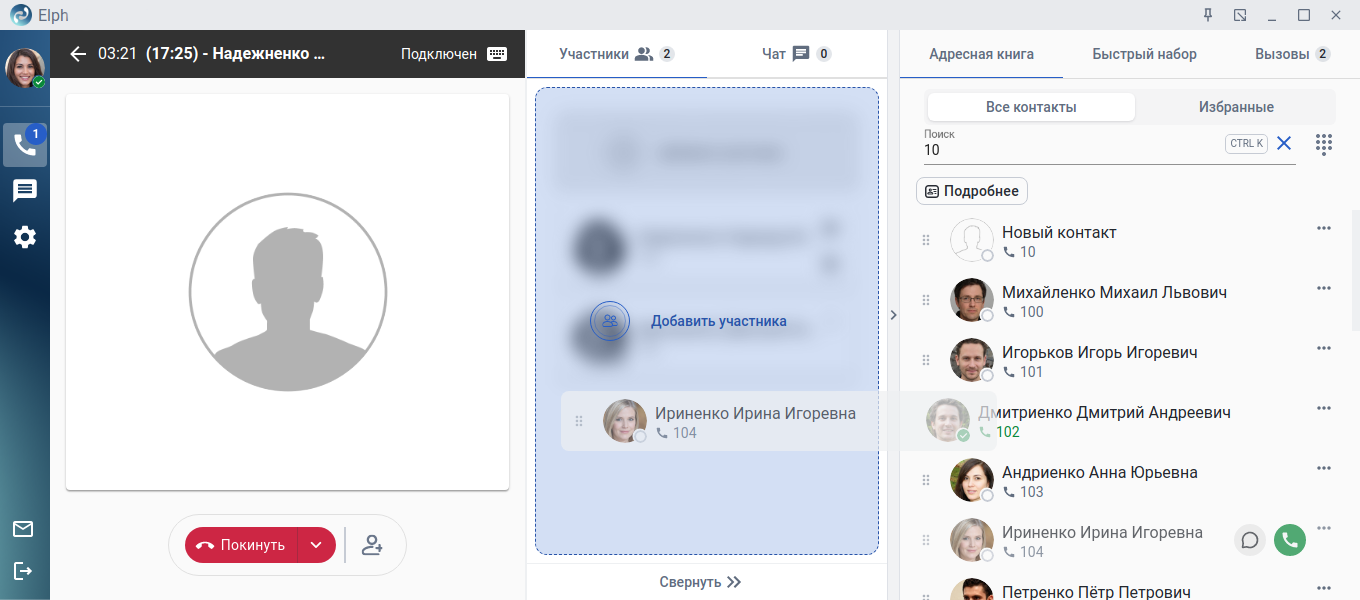
Task: Expand the dropdown arrow next to Покинуть
Action: [x=317, y=545]
